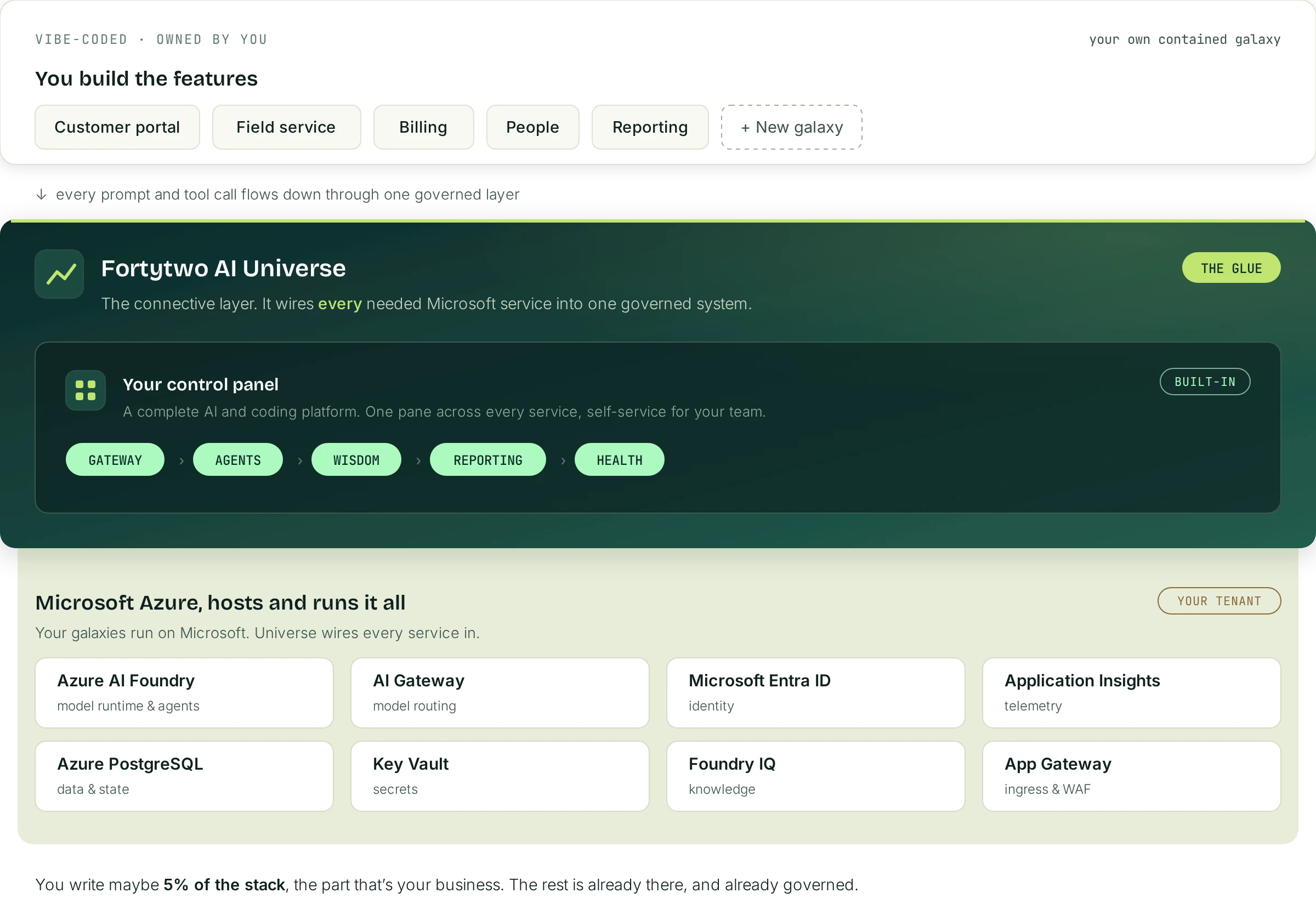Switch to the AGENTS pill

click(x=238, y=459)
